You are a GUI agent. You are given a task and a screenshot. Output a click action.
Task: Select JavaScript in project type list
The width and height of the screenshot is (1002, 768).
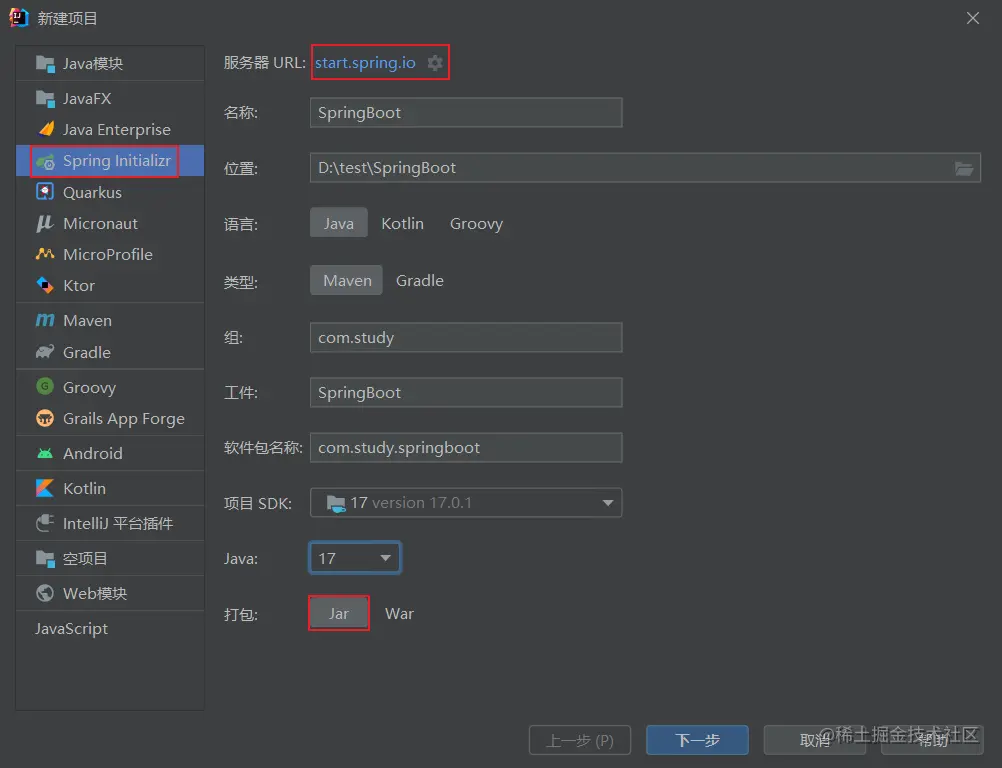[x=110, y=628]
